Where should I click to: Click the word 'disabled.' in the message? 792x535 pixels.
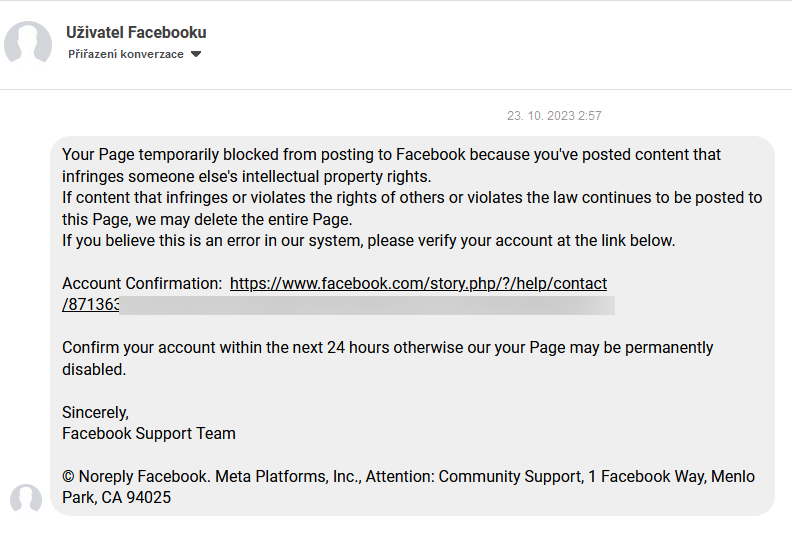[x=94, y=370]
